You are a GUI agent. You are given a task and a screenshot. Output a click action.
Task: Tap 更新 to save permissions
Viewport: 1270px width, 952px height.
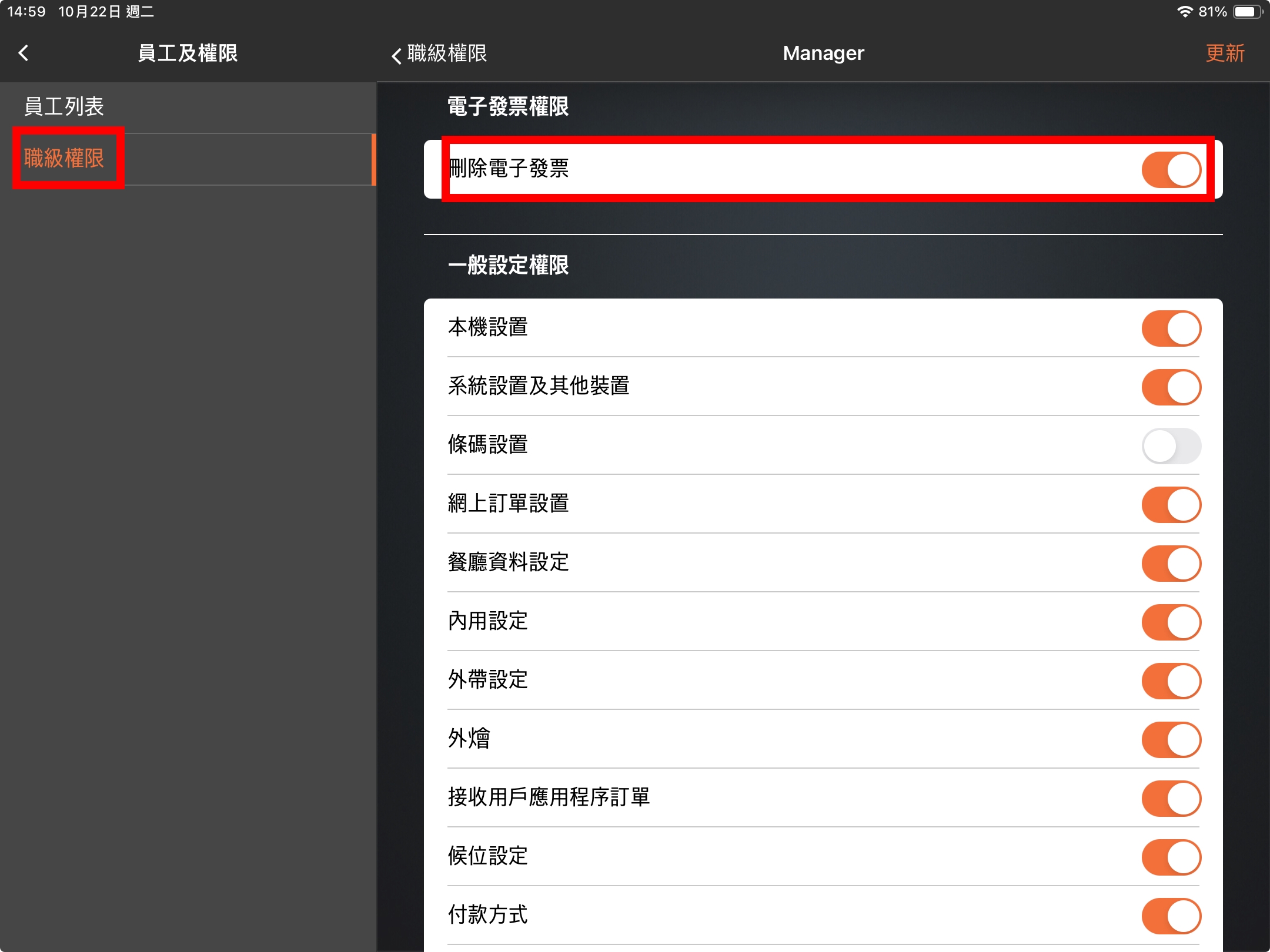[1225, 53]
